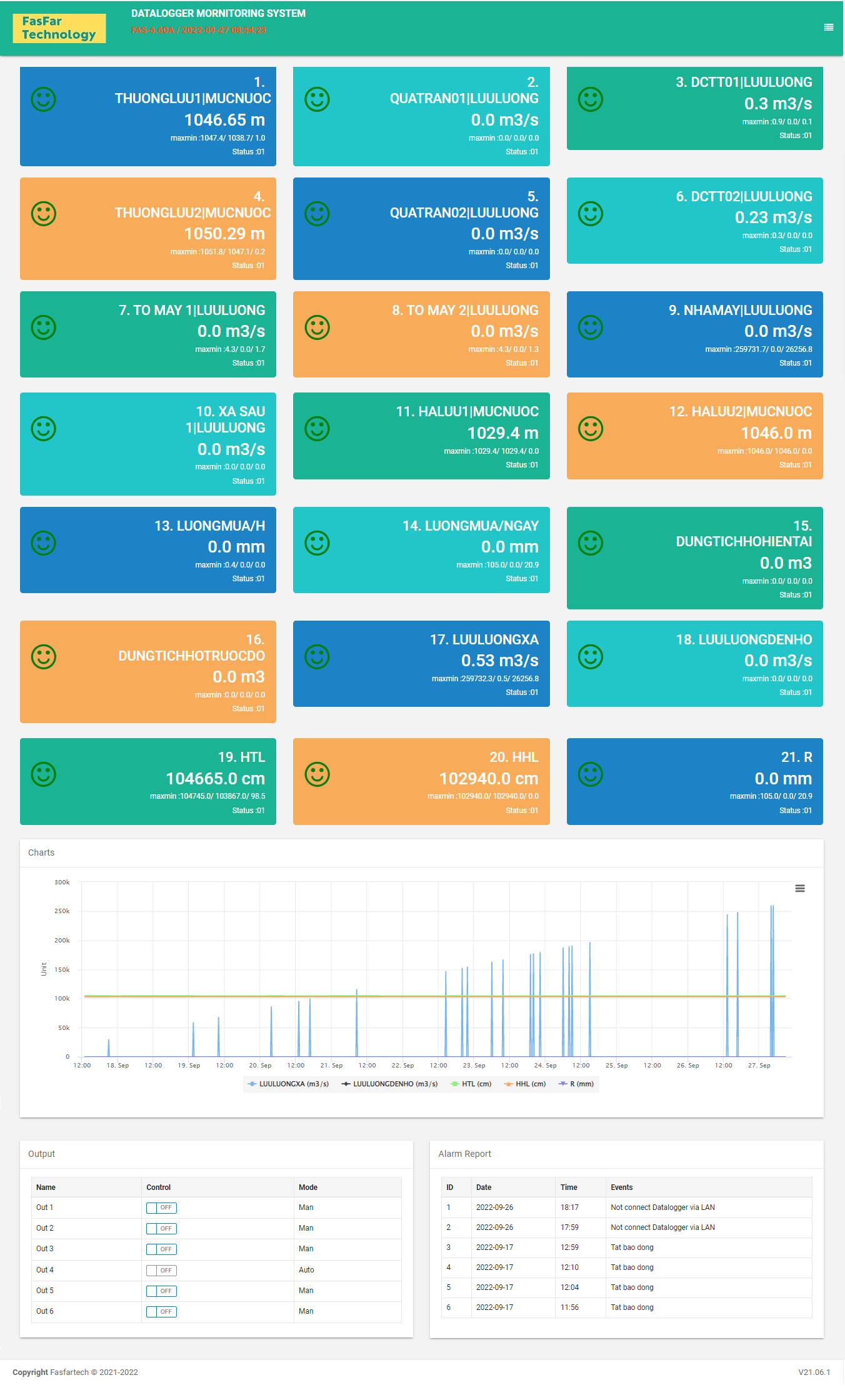Click smiley status icon on DCTT02|LUULUONG card
Image resolution: width=845 pixels, height=1400 pixels.
pos(590,214)
